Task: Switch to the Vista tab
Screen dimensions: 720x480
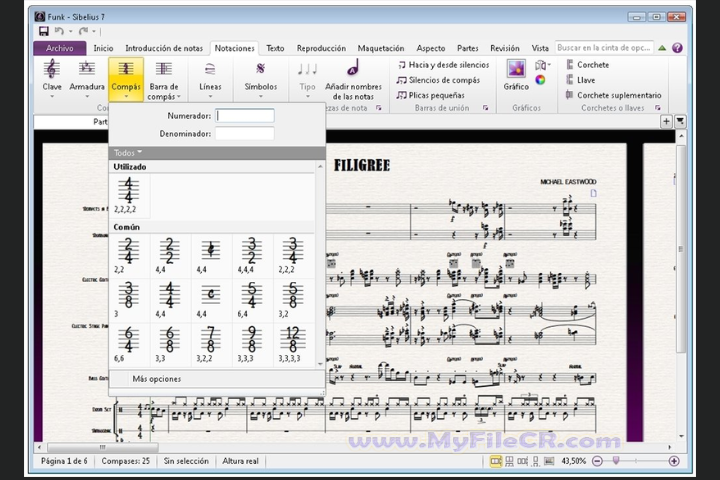Action: pyautogui.click(x=540, y=48)
